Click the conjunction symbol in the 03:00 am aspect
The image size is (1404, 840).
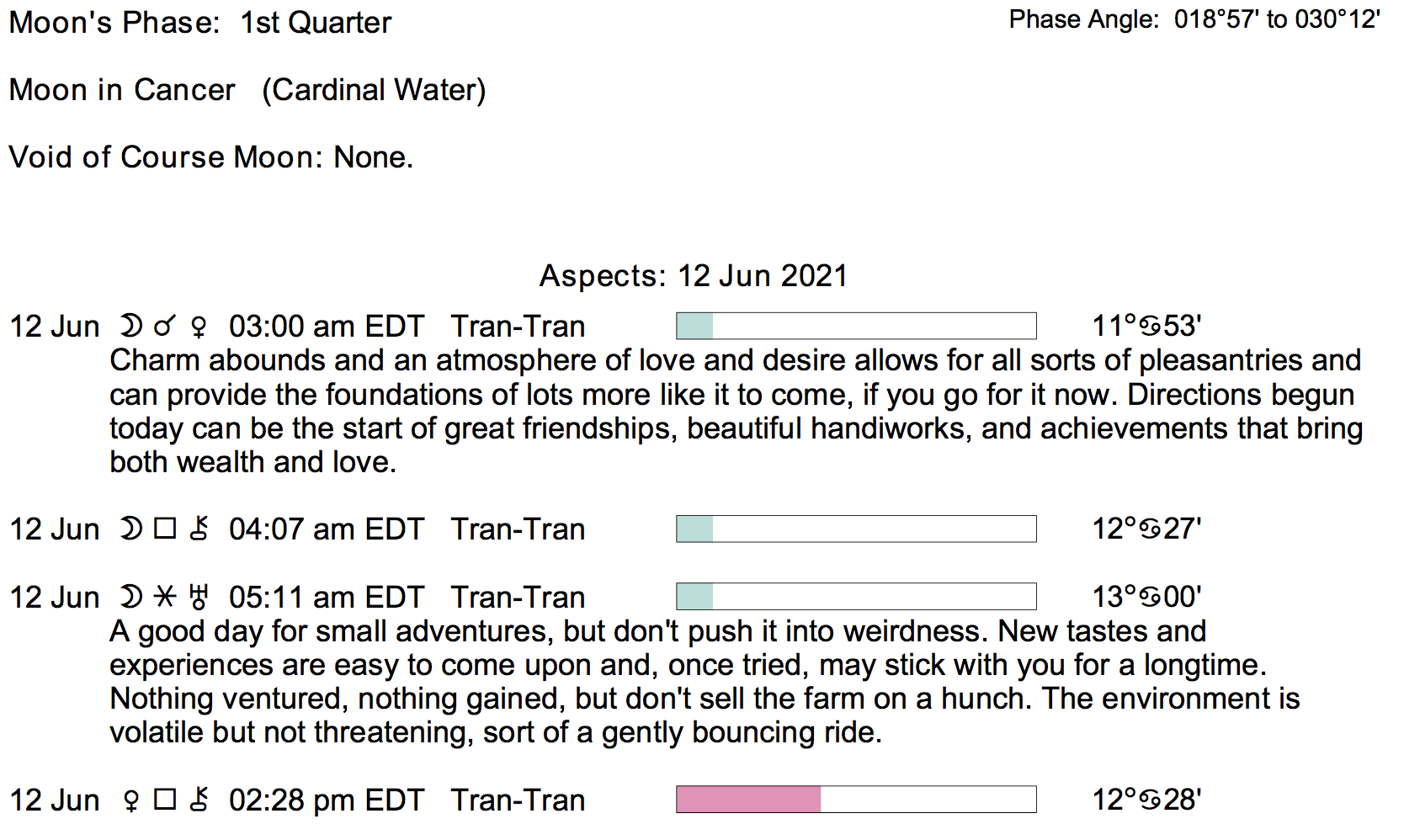coord(165,327)
